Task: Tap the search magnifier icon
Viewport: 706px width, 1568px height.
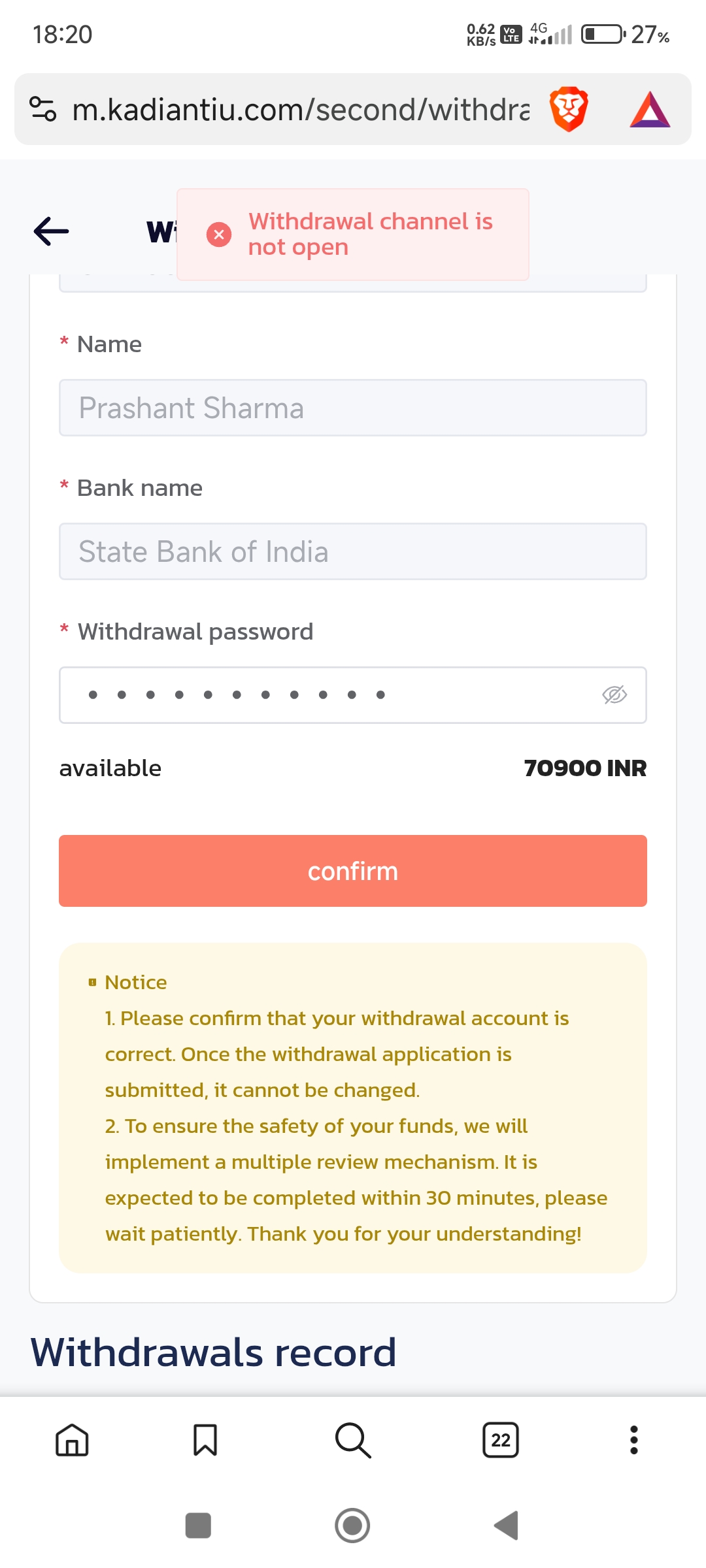Action: (353, 1440)
